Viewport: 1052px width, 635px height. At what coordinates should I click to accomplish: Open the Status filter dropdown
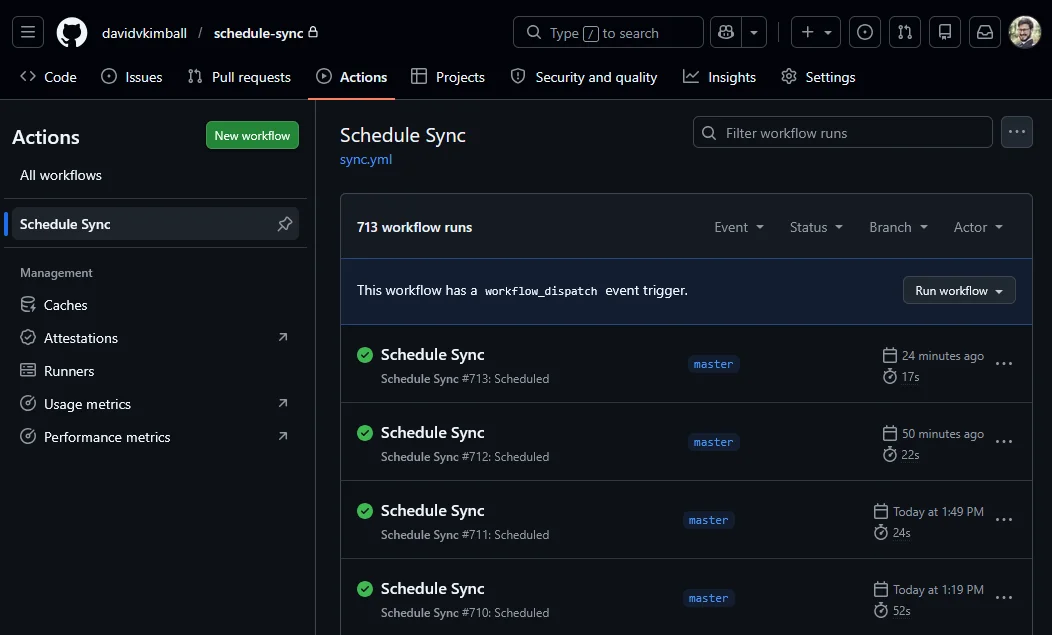tap(815, 227)
